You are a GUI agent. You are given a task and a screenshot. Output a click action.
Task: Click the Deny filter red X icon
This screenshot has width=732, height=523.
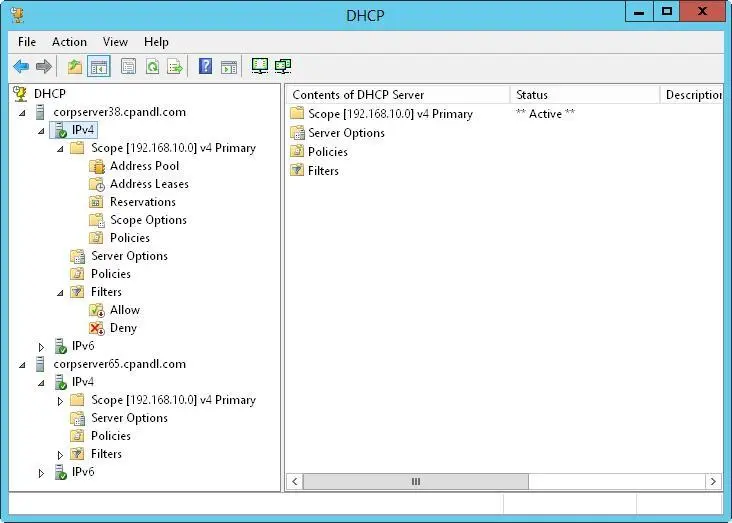tap(97, 328)
